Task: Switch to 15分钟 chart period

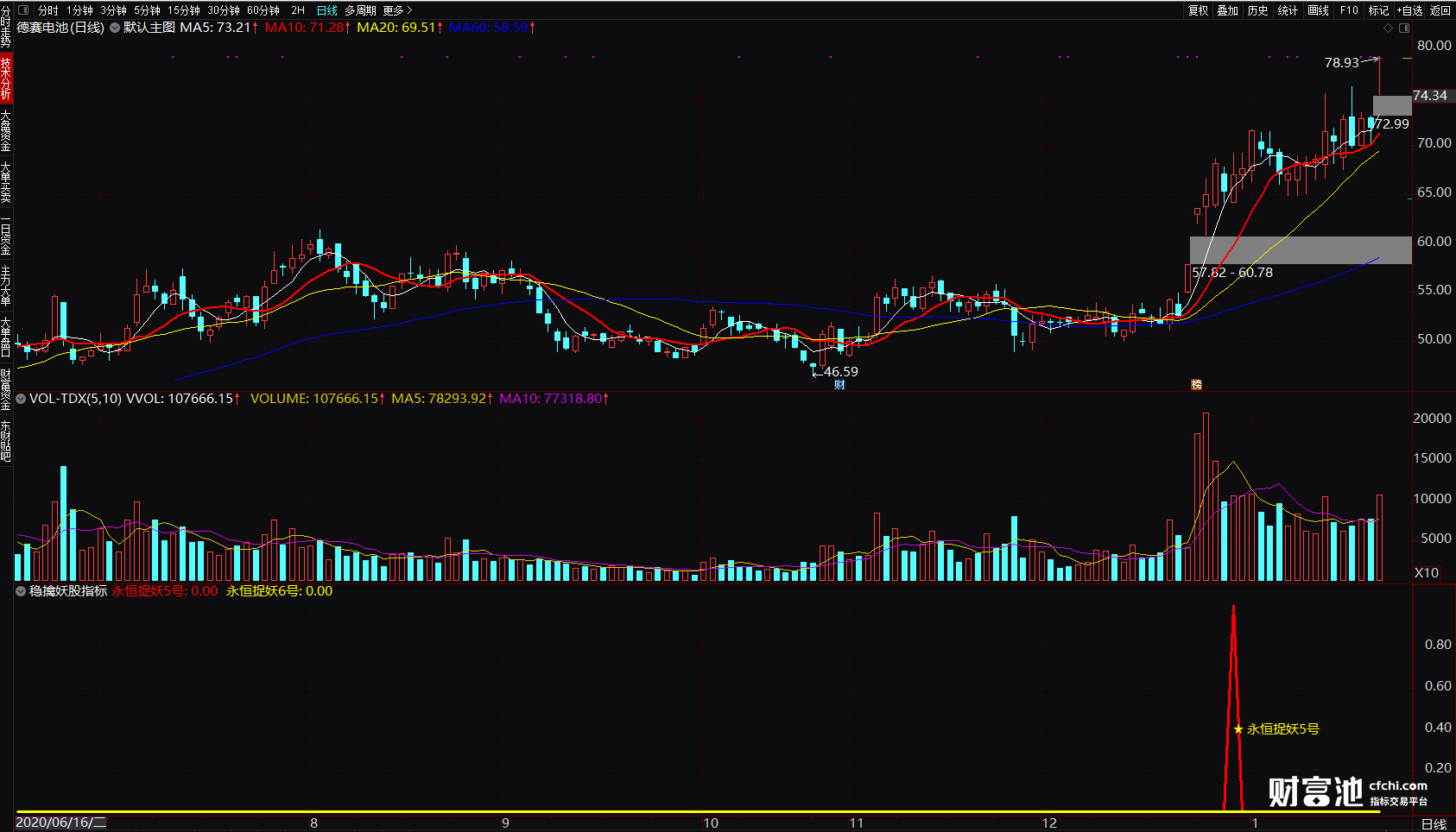Action: coord(184,10)
